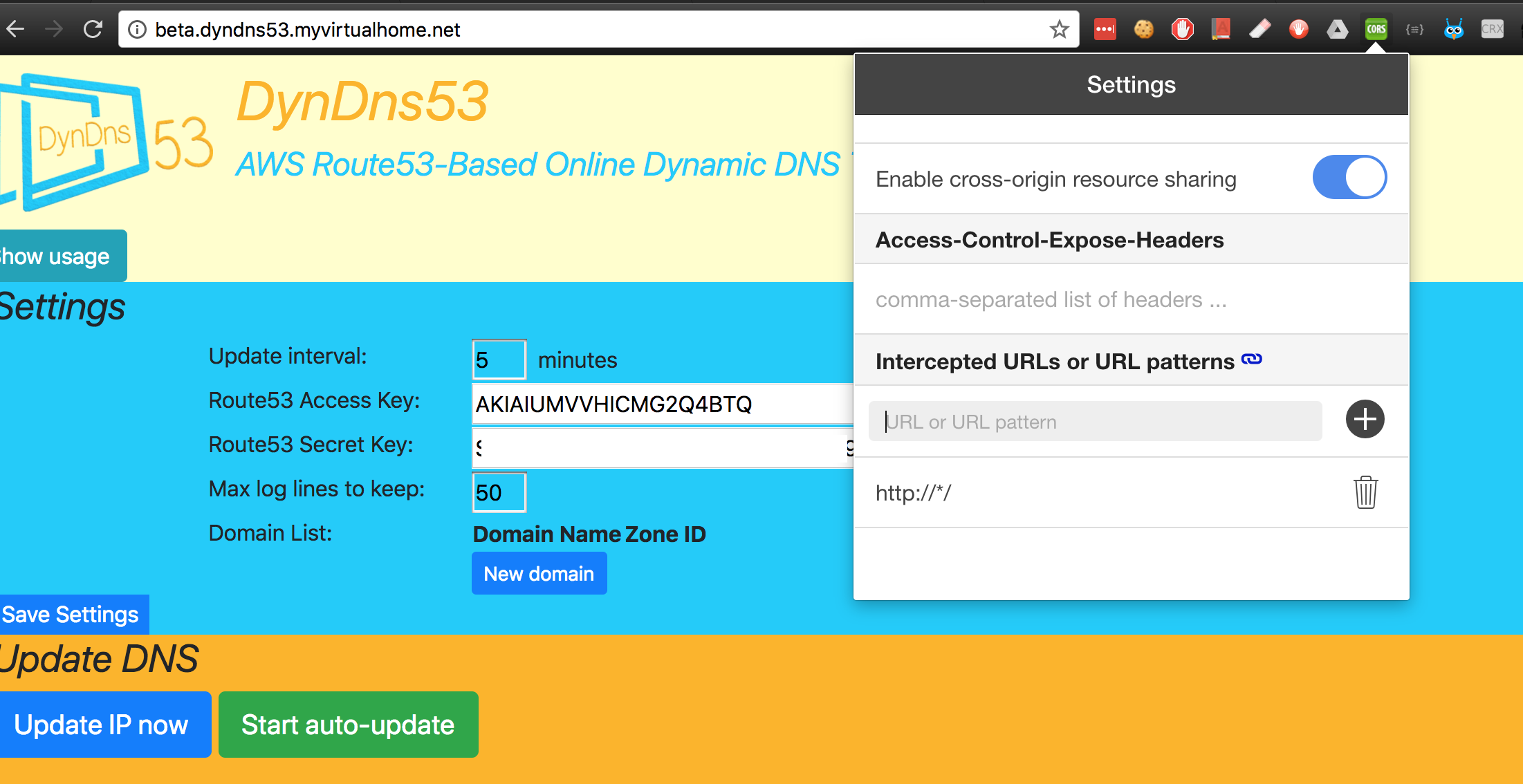
Task: Click the New domain button
Action: 539,573
